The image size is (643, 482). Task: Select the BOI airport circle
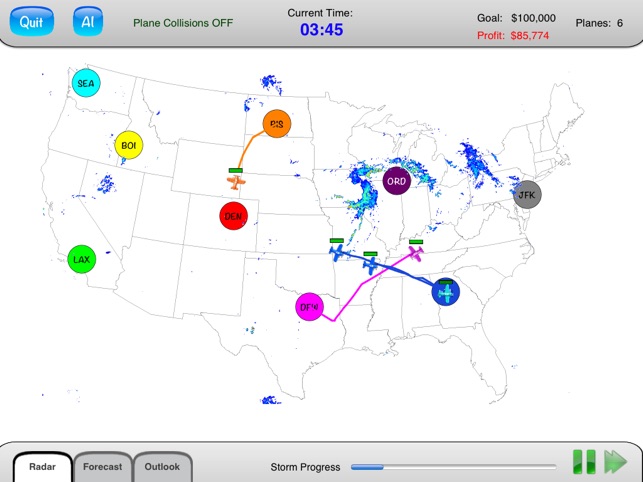pyautogui.click(x=129, y=145)
